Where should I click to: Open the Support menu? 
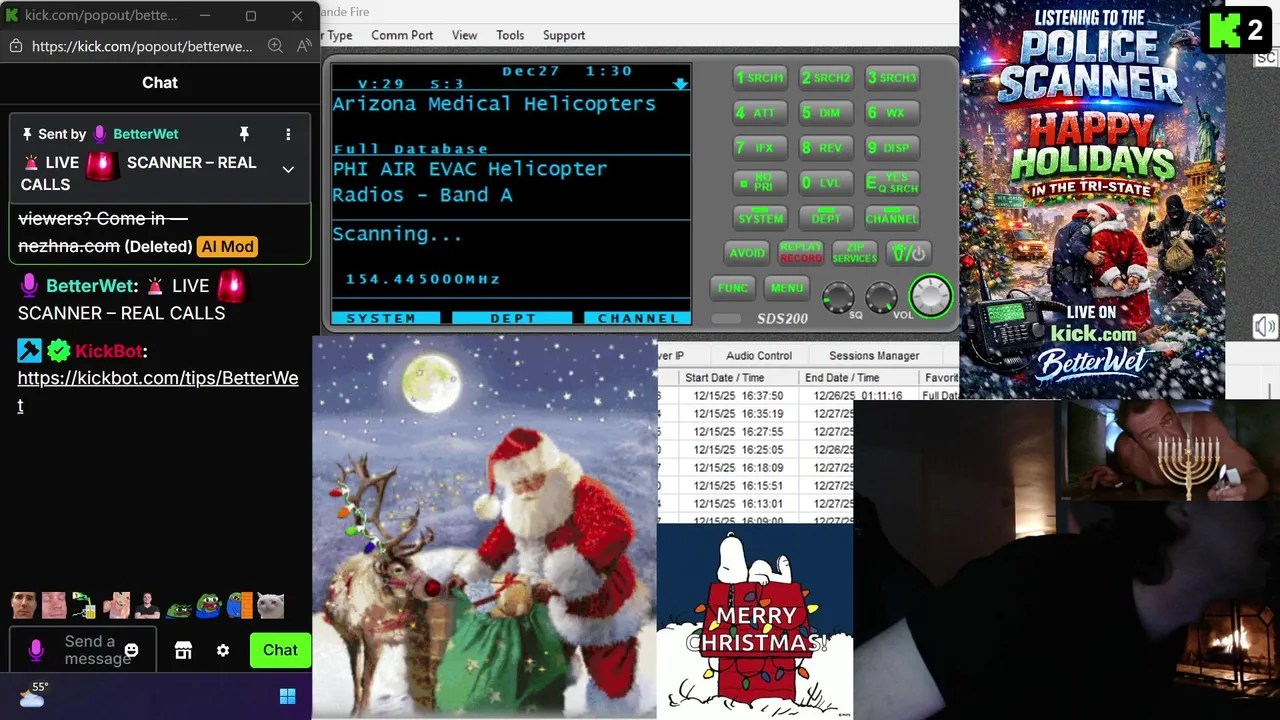click(564, 35)
